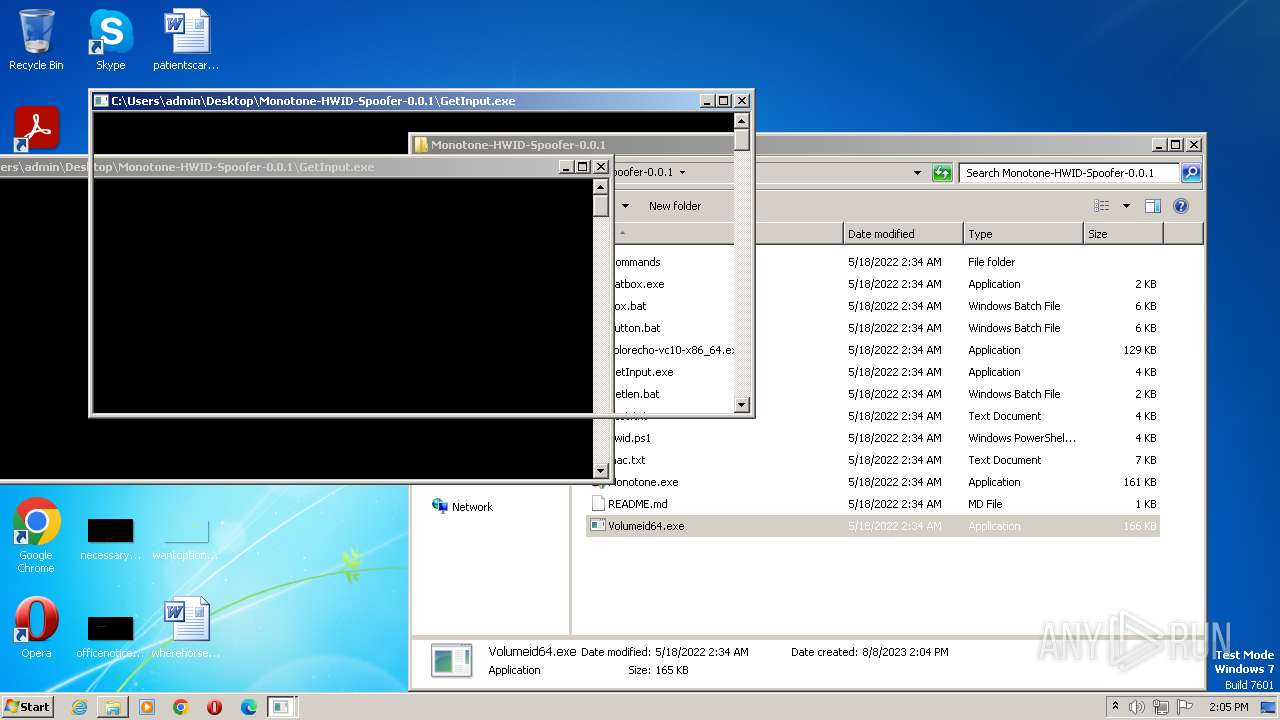Open the volume speaker tray icon
Viewport: 1280px width, 720px height.
[1137, 707]
